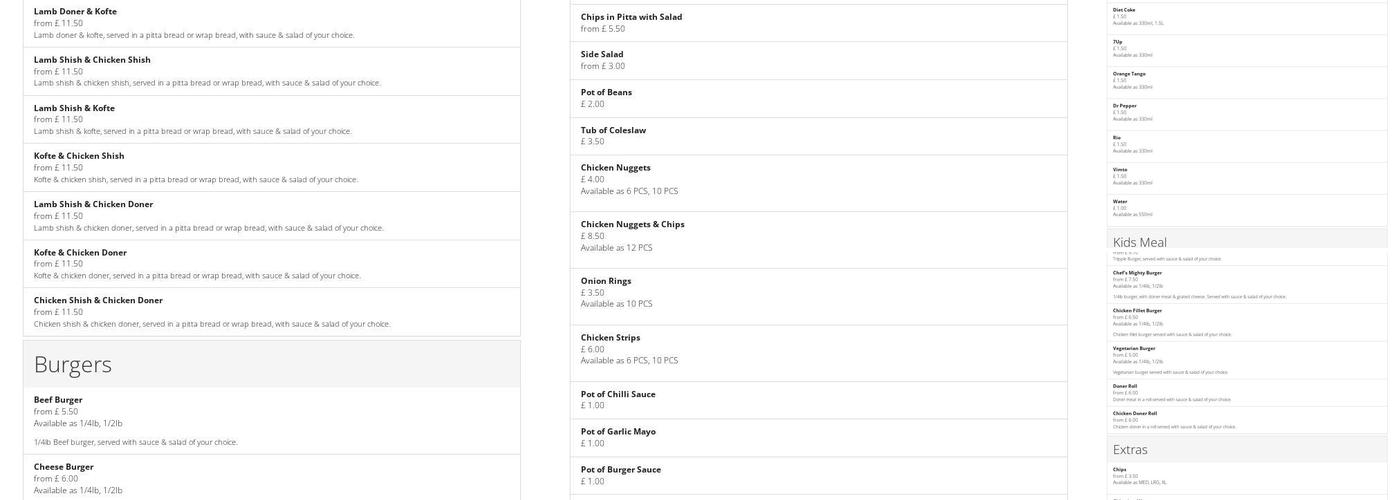This screenshot has height=500, width=1400.
Task: Choose Chicken Nuggets & Chips
Action: (x=632, y=224)
